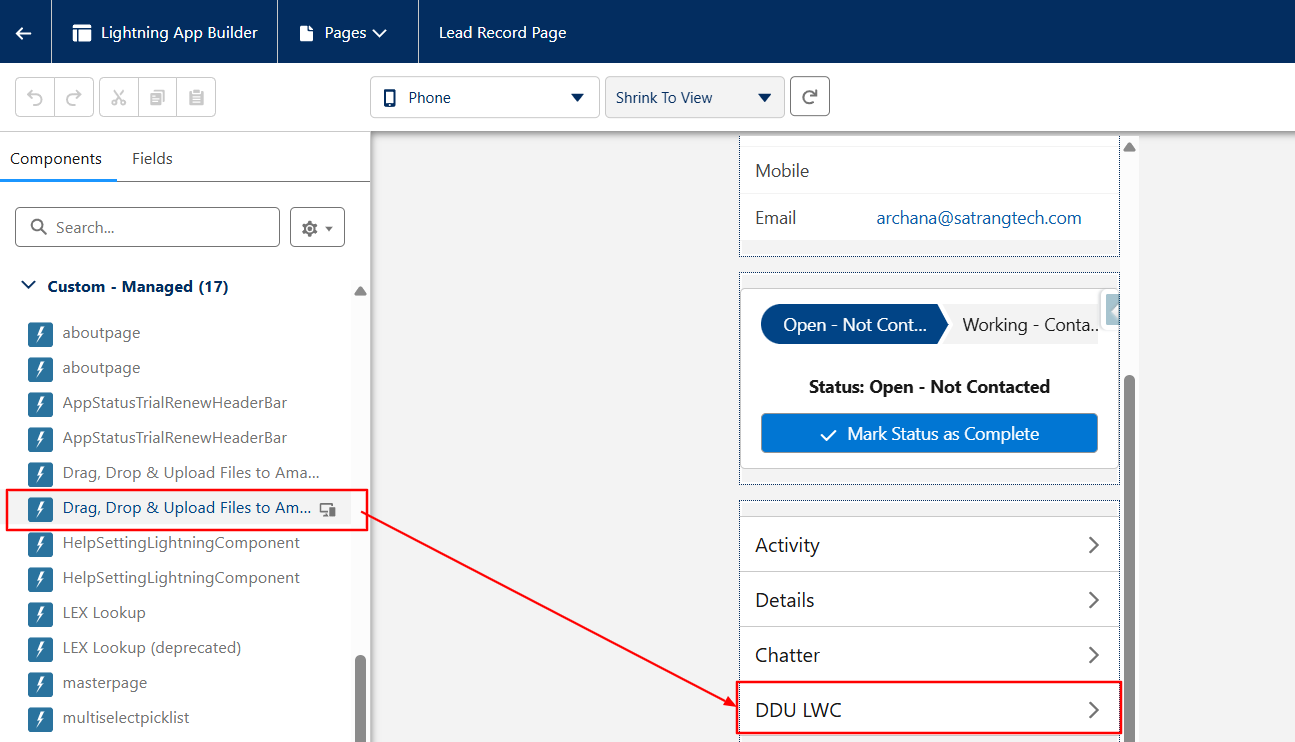Click the component list scroll-up arrow
1295x742 pixels.
click(x=360, y=292)
